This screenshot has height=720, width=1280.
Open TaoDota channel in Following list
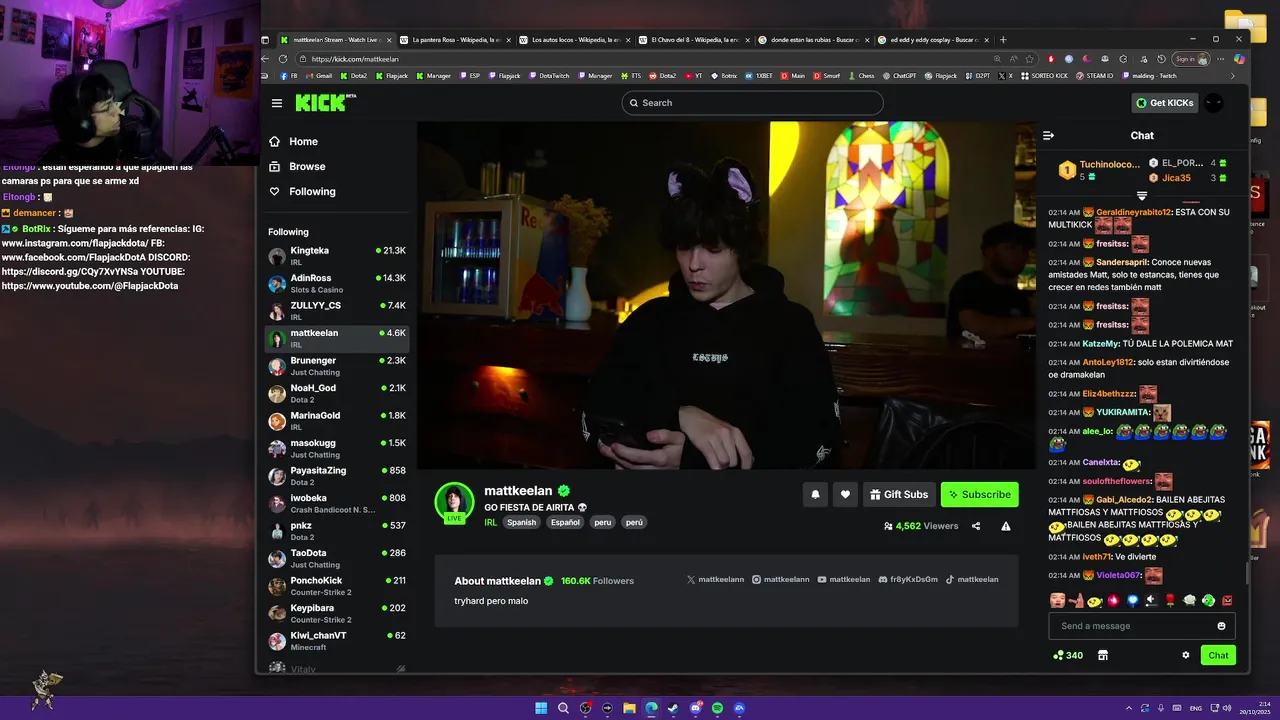[x=337, y=558]
